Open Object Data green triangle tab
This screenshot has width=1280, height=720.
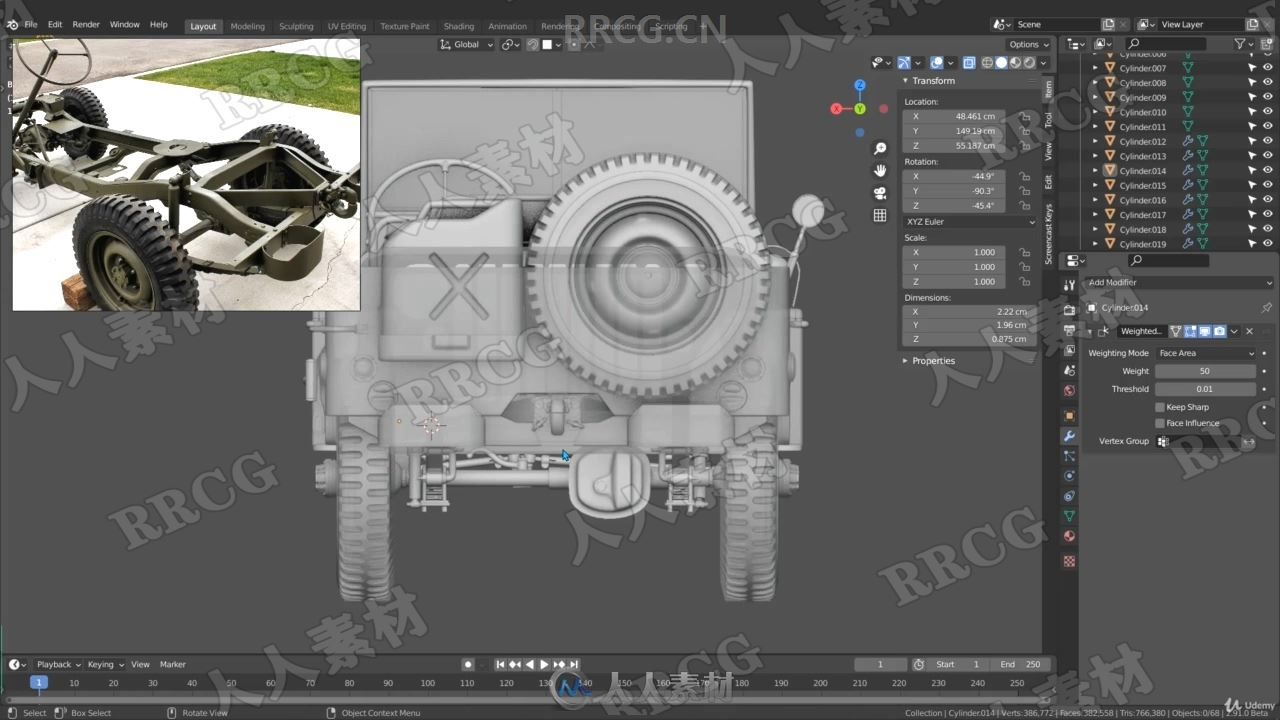(1069, 516)
